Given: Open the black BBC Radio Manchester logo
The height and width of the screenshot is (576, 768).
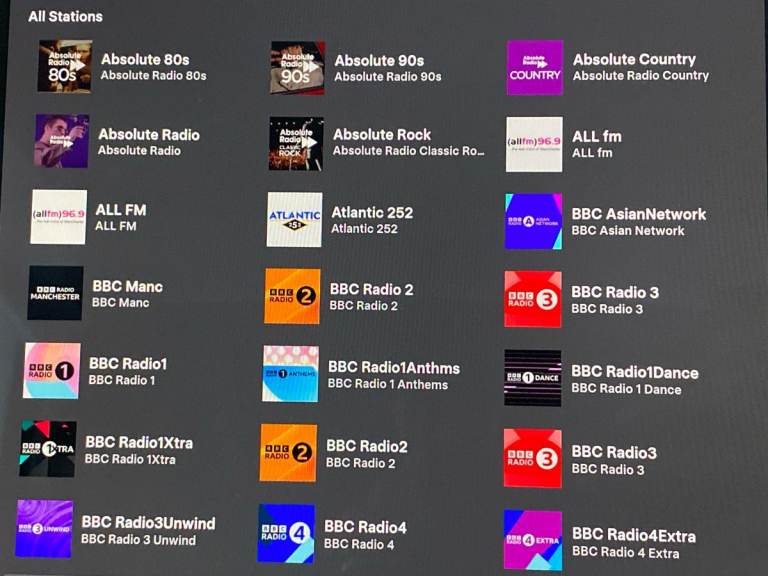Looking at the screenshot, I should [55, 293].
